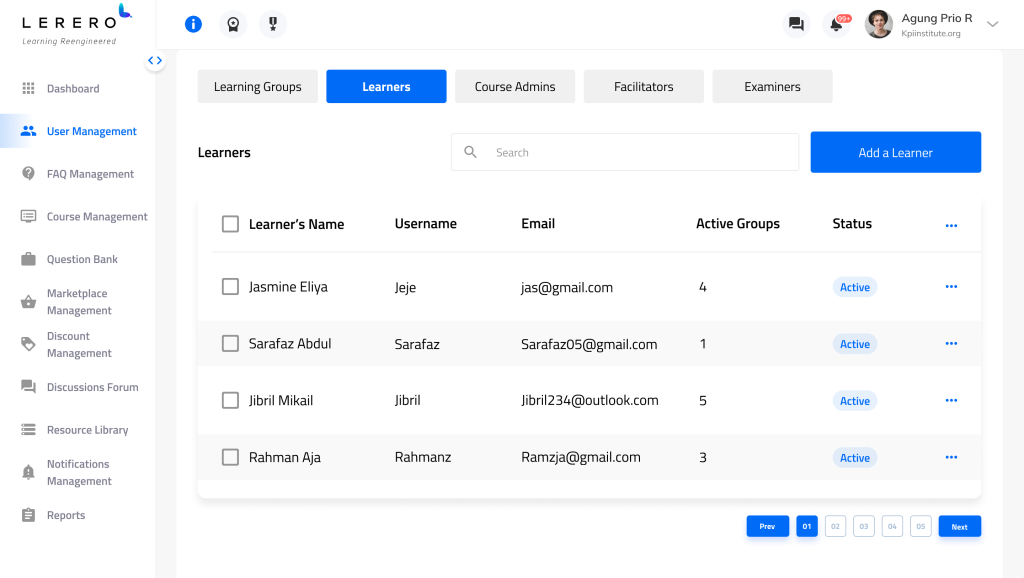Go to page 03 in pagination

(863, 525)
